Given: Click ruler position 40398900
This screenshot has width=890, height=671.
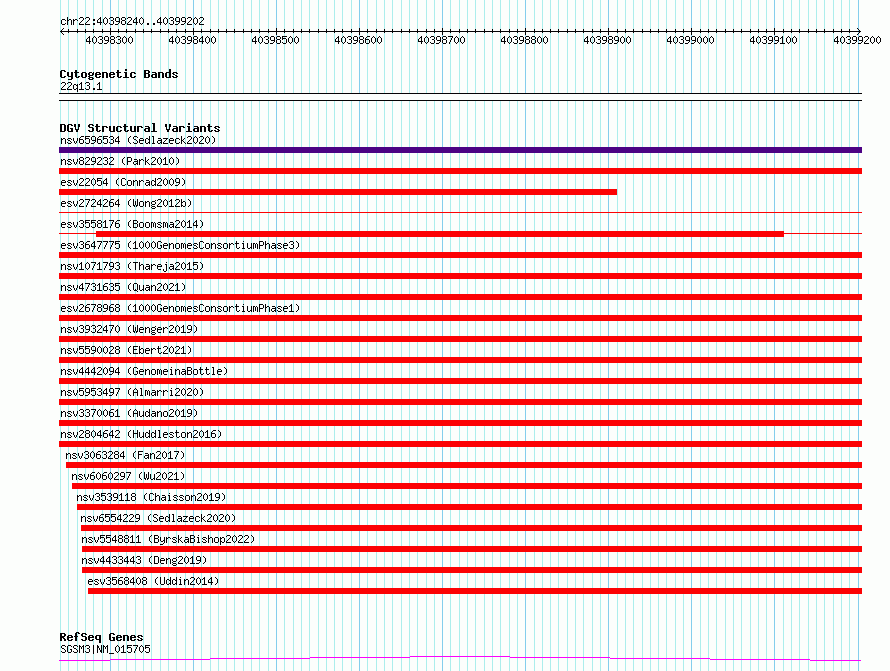Looking at the screenshot, I should click(607, 40).
